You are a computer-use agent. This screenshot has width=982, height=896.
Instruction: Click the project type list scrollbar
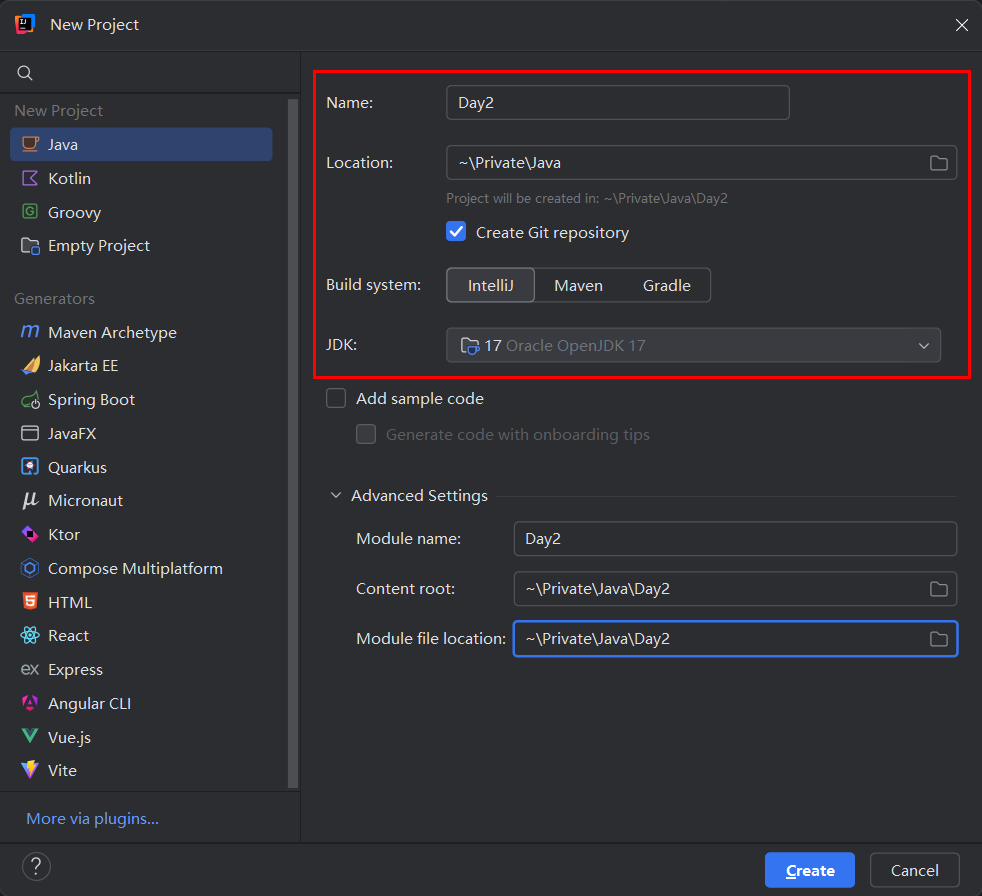pos(292,443)
